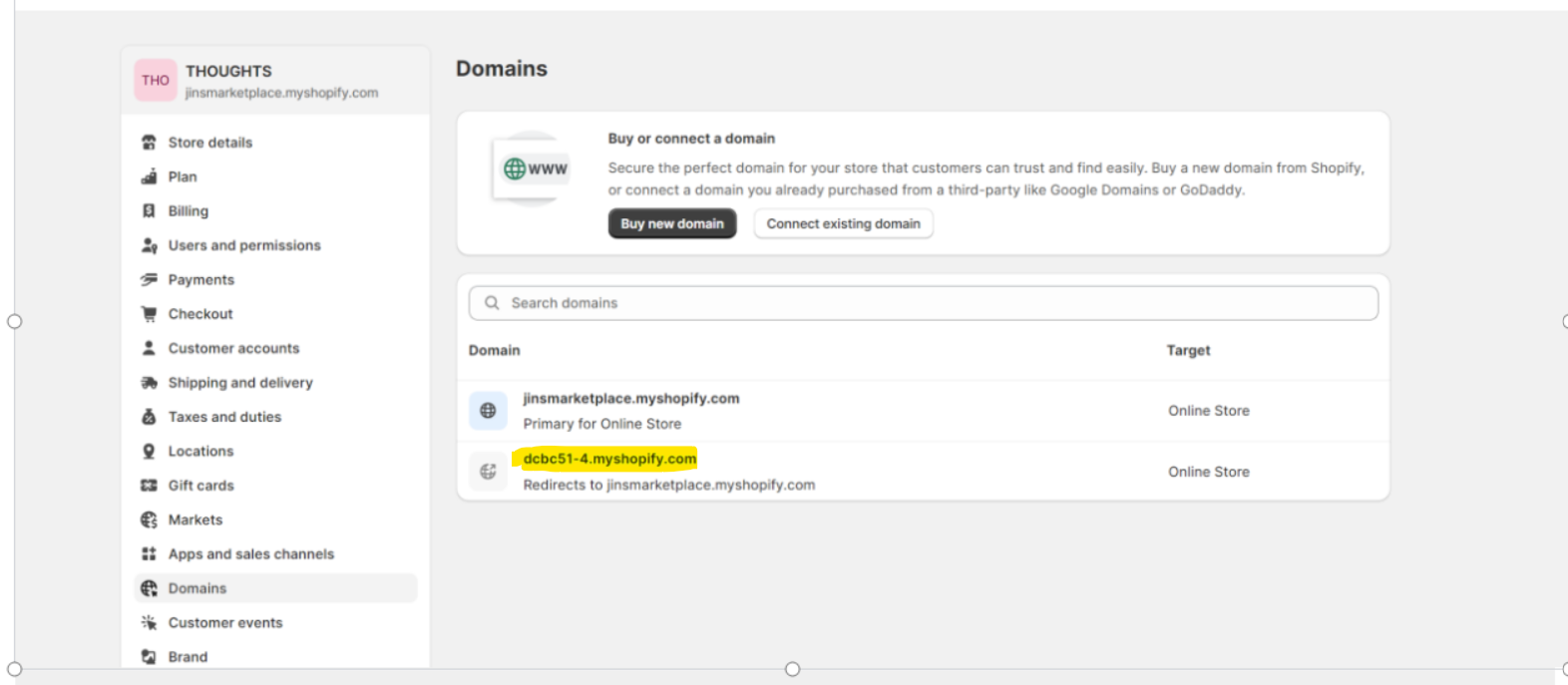Click the Brand icon in sidebar
Image resolution: width=1568 pixels, height=685 pixels.
pyautogui.click(x=149, y=657)
